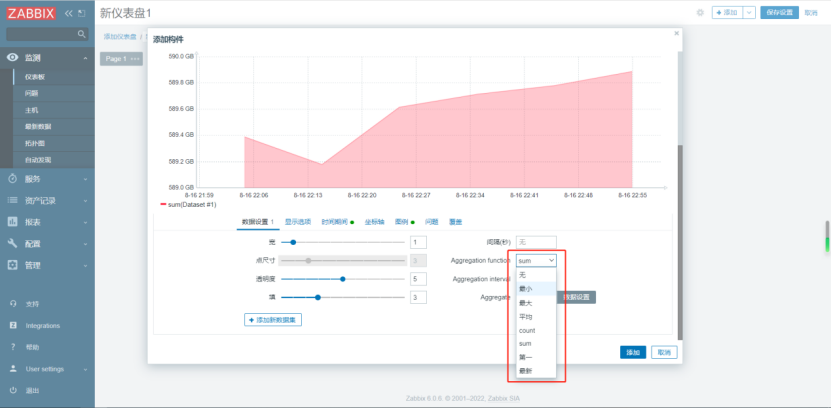This screenshot has height=408, width=831.
Task: Click the blue 添加 button in dialog
Action: pos(633,352)
